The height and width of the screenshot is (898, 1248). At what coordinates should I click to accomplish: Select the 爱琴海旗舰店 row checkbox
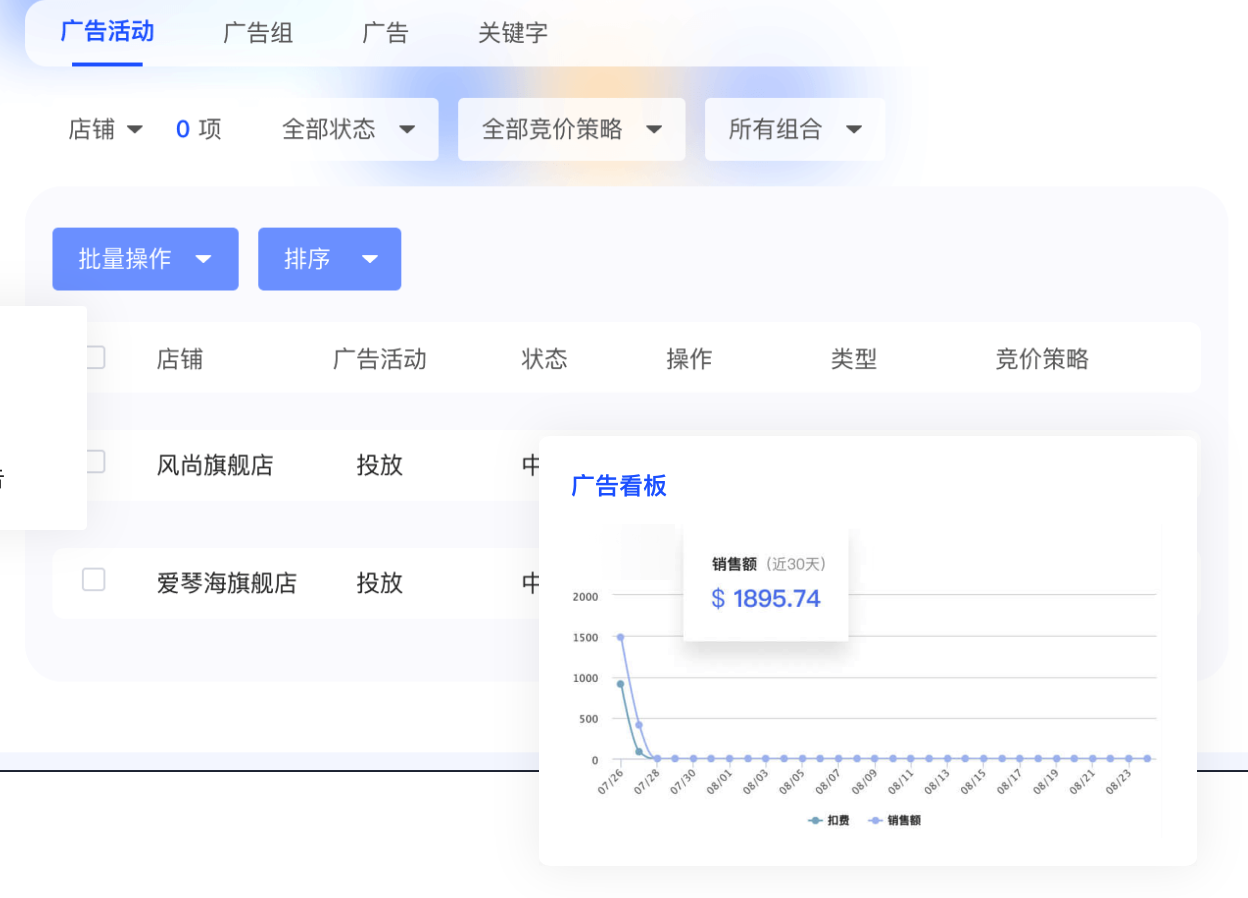click(x=93, y=579)
